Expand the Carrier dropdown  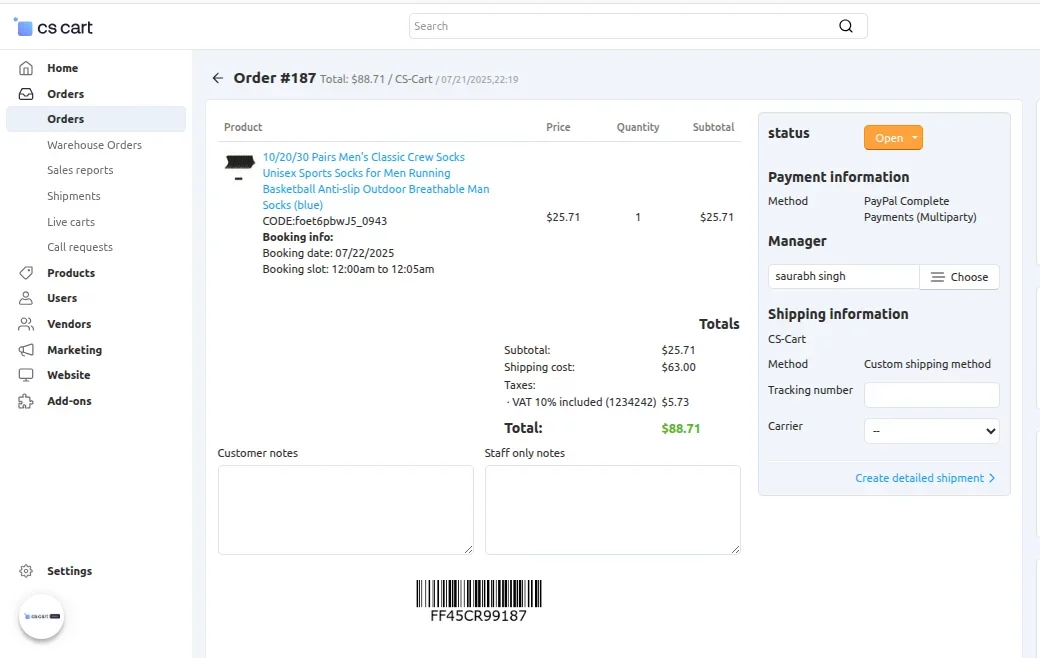931,431
